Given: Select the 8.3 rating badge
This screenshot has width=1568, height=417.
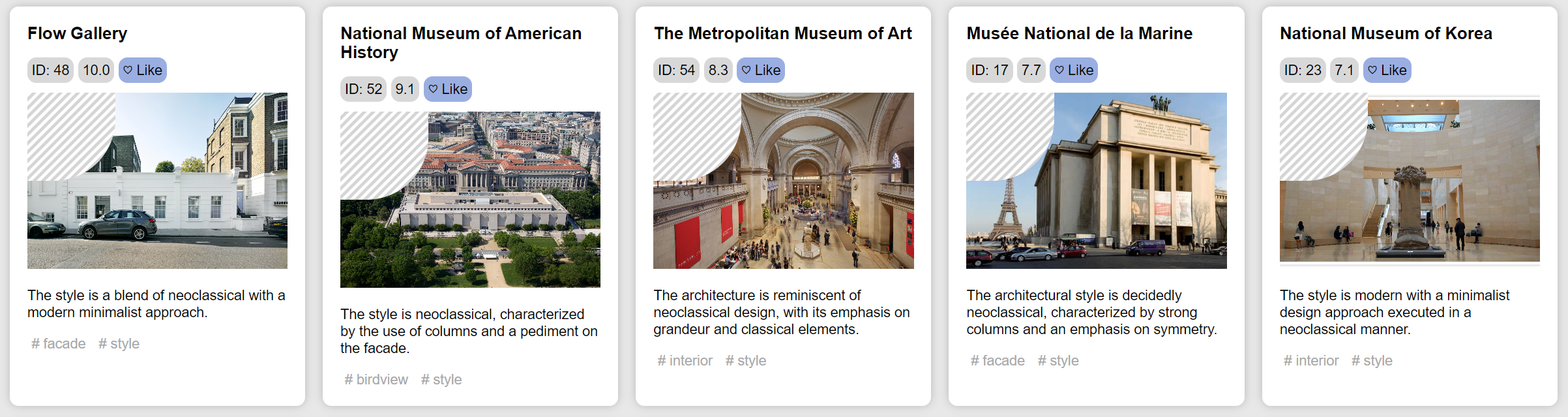Looking at the screenshot, I should point(718,70).
